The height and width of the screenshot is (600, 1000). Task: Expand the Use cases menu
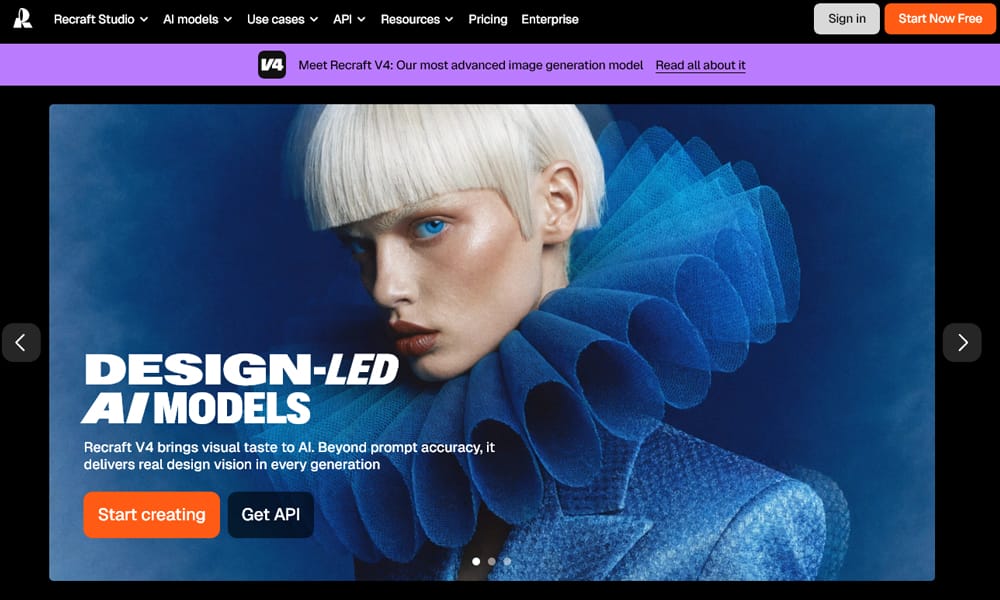point(282,19)
